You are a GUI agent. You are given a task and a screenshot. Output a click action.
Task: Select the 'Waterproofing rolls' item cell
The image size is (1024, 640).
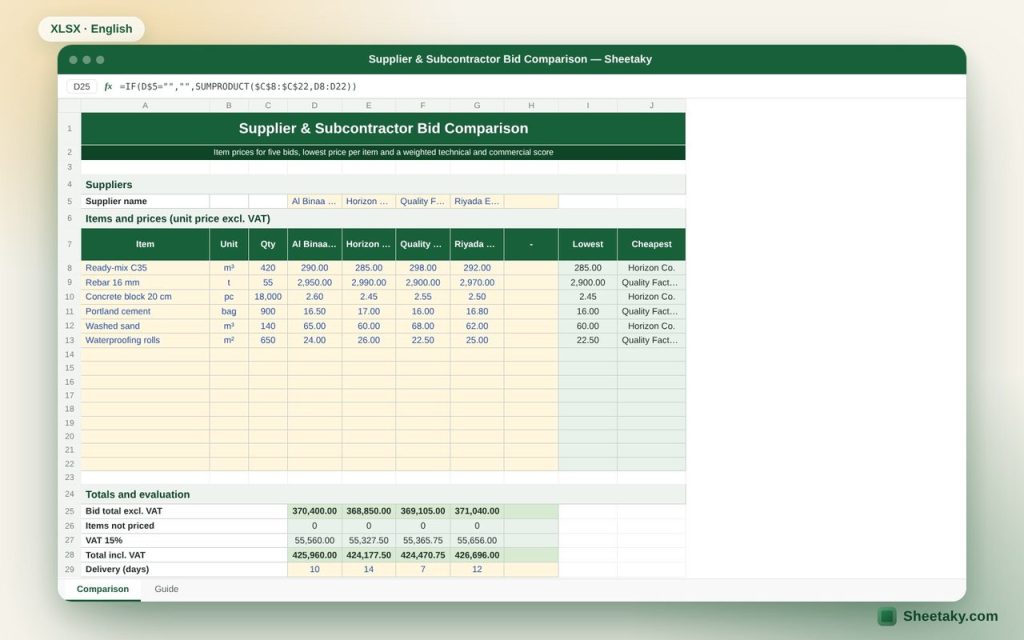[x=145, y=340]
